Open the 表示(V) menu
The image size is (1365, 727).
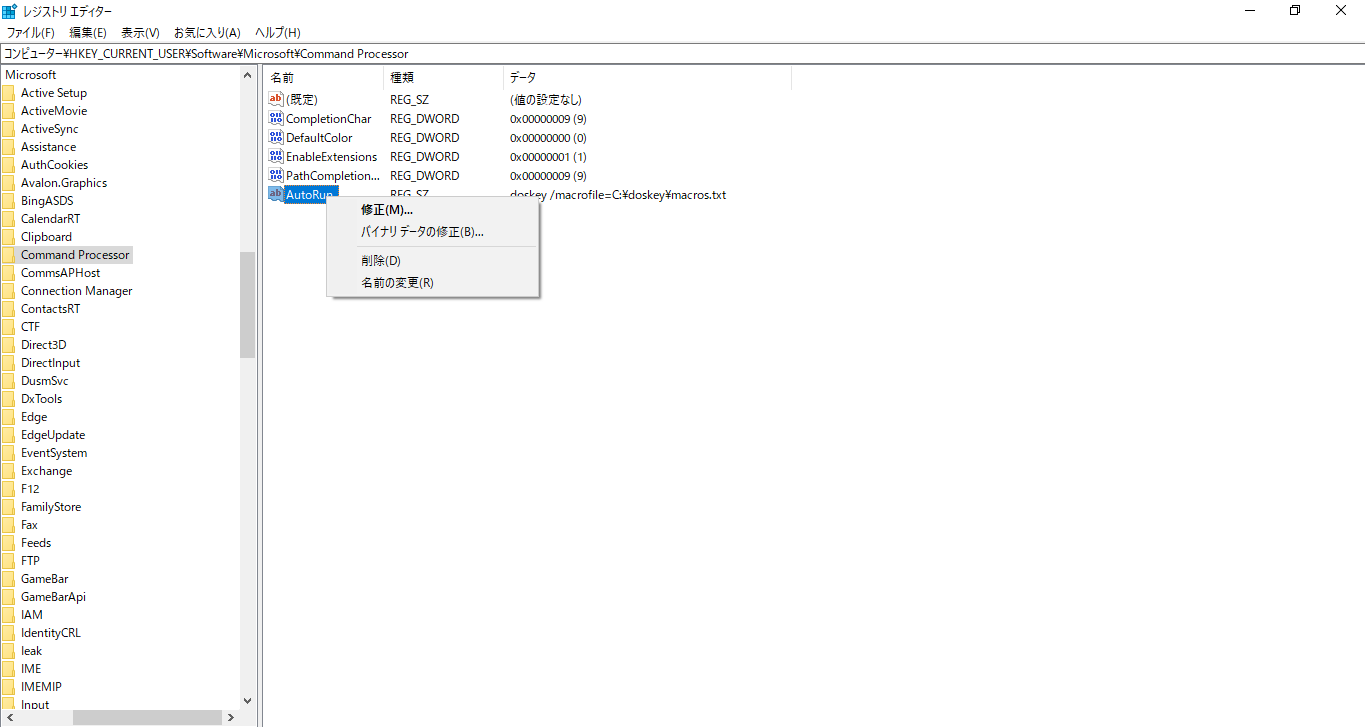(140, 33)
